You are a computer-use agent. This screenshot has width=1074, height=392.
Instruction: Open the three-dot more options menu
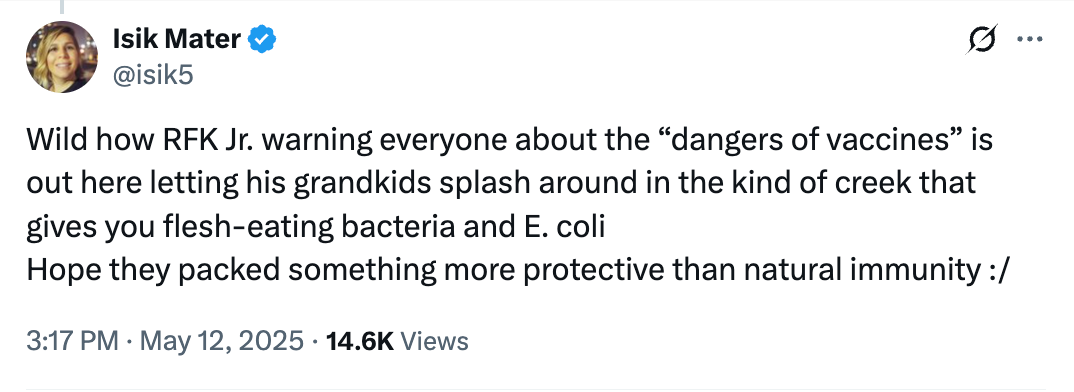[x=1029, y=40]
